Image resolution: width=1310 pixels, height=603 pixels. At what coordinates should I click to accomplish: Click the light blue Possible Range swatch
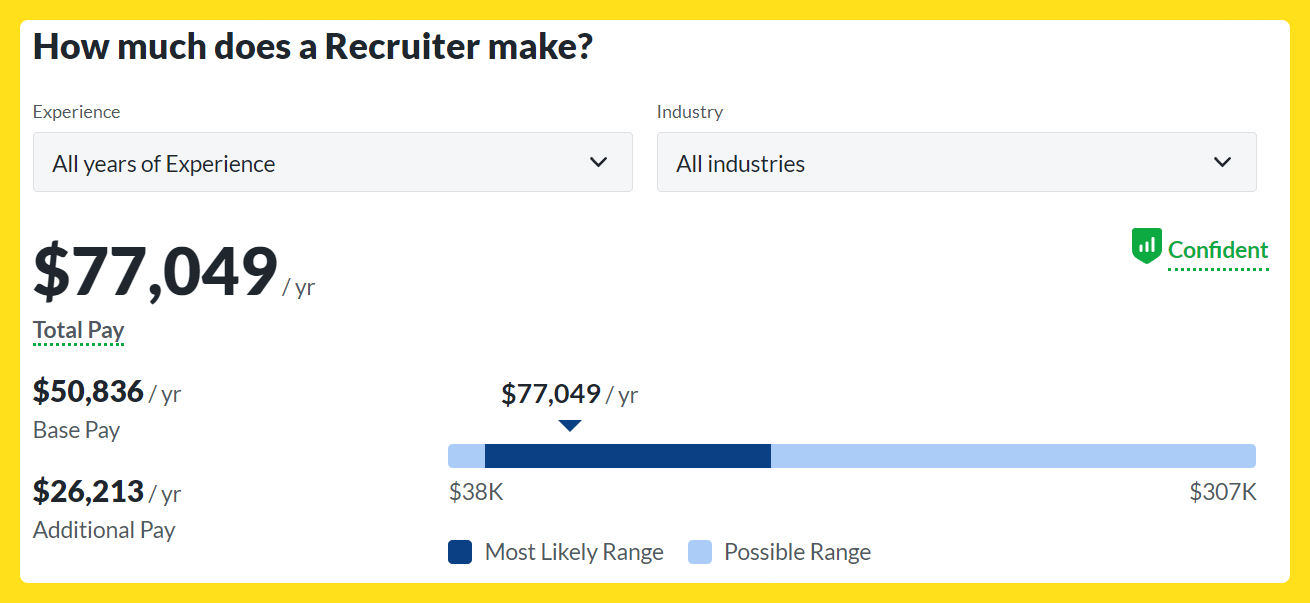pos(700,552)
